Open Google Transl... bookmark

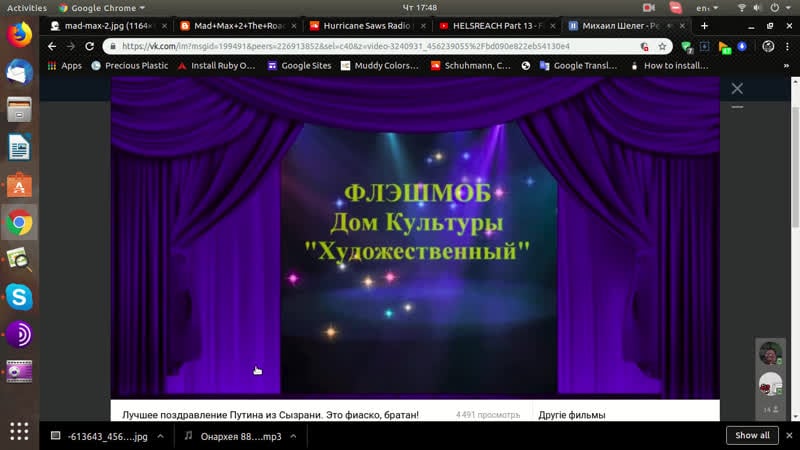[579, 66]
